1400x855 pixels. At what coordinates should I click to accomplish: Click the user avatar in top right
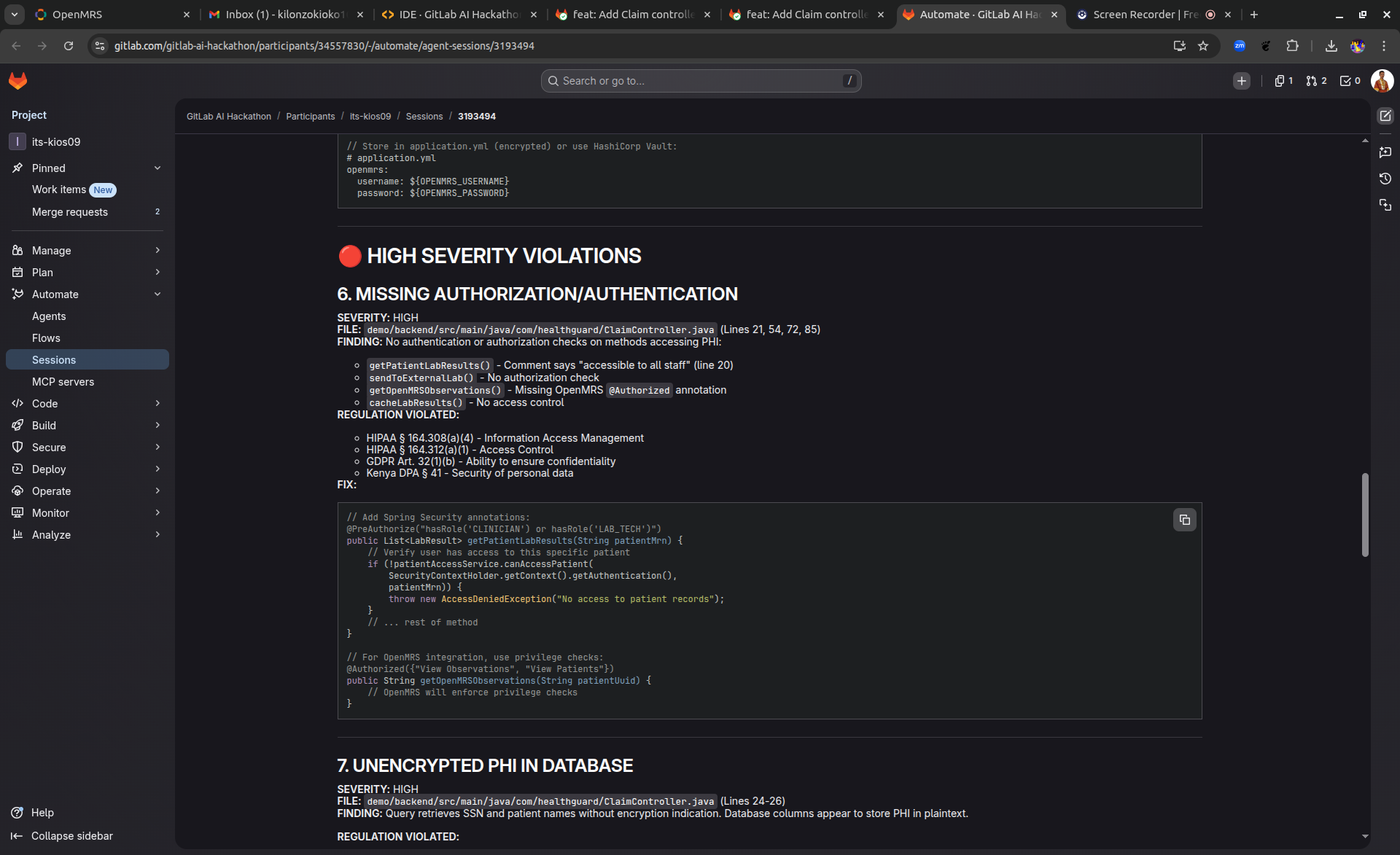pos(1382,81)
